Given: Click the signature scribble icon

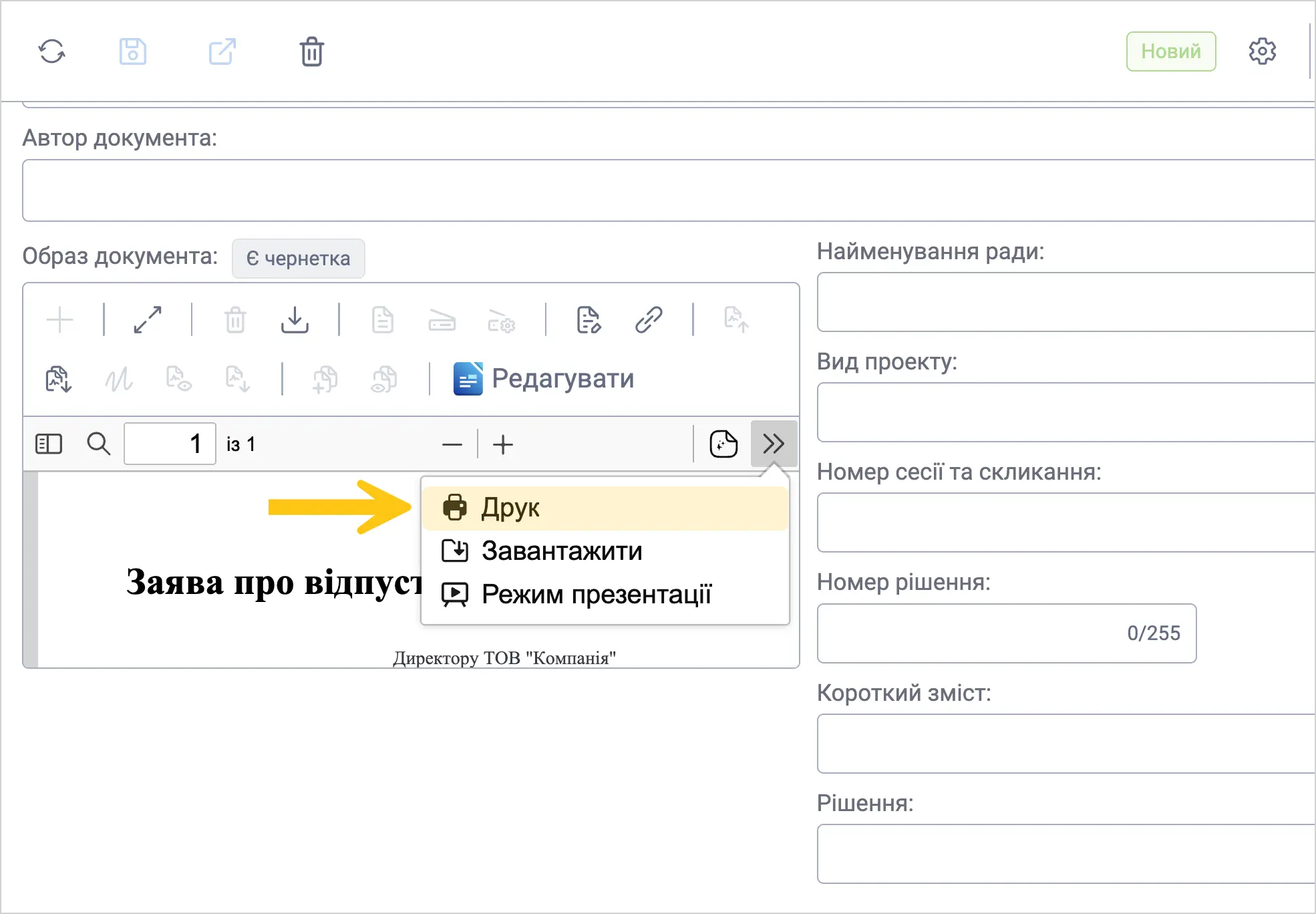Looking at the screenshot, I should [119, 379].
